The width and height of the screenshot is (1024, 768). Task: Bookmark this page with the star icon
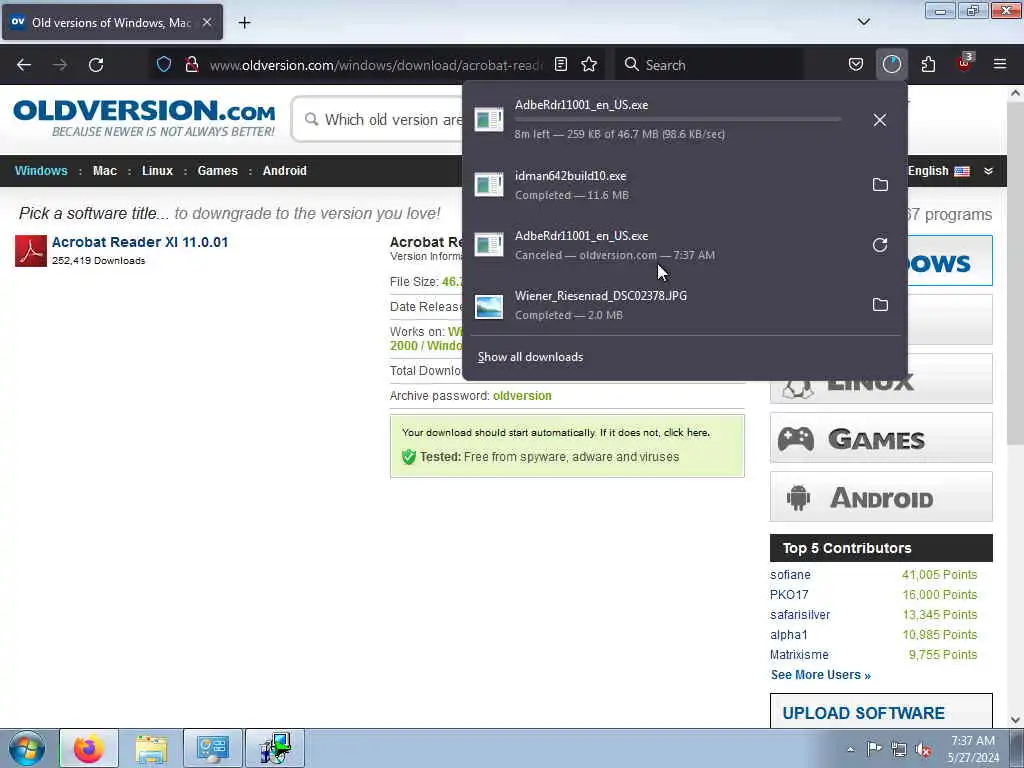[x=589, y=64]
